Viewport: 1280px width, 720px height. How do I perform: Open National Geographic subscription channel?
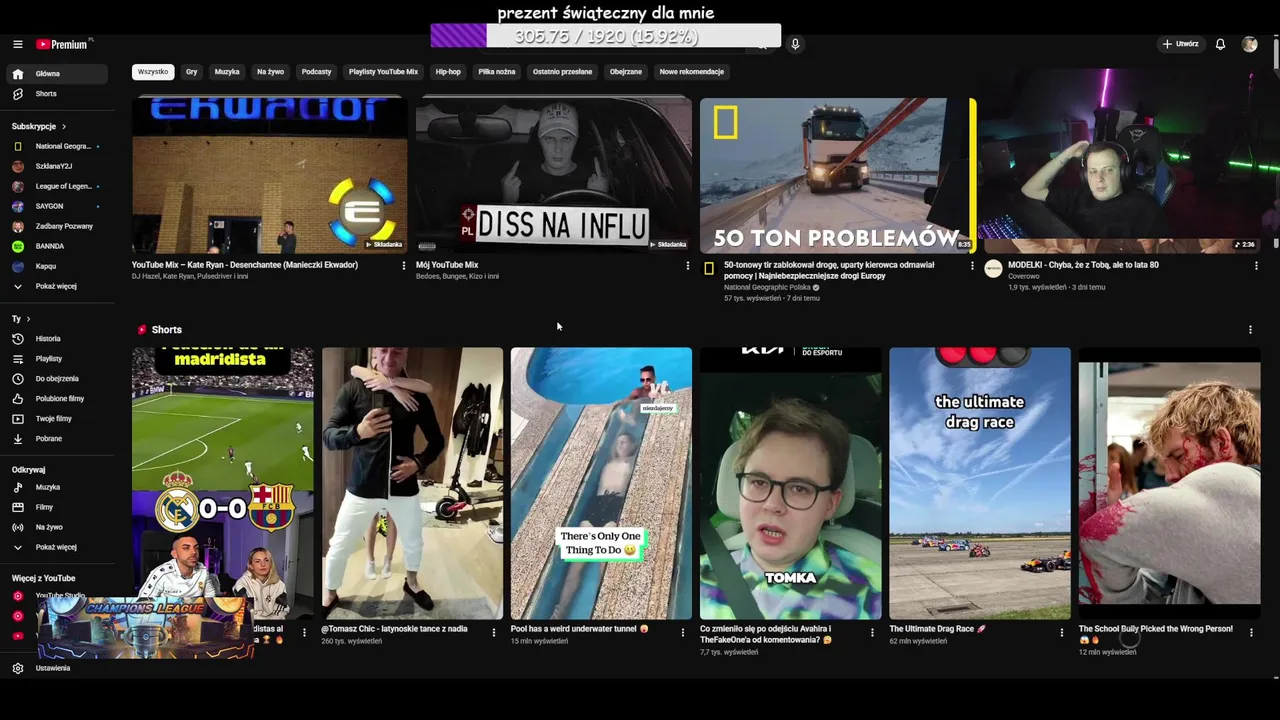pos(55,146)
